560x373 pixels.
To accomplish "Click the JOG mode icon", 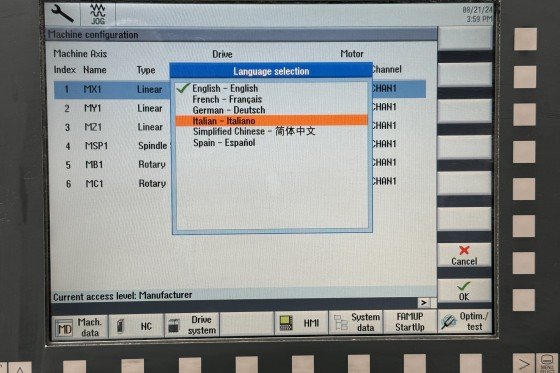I will [98, 14].
